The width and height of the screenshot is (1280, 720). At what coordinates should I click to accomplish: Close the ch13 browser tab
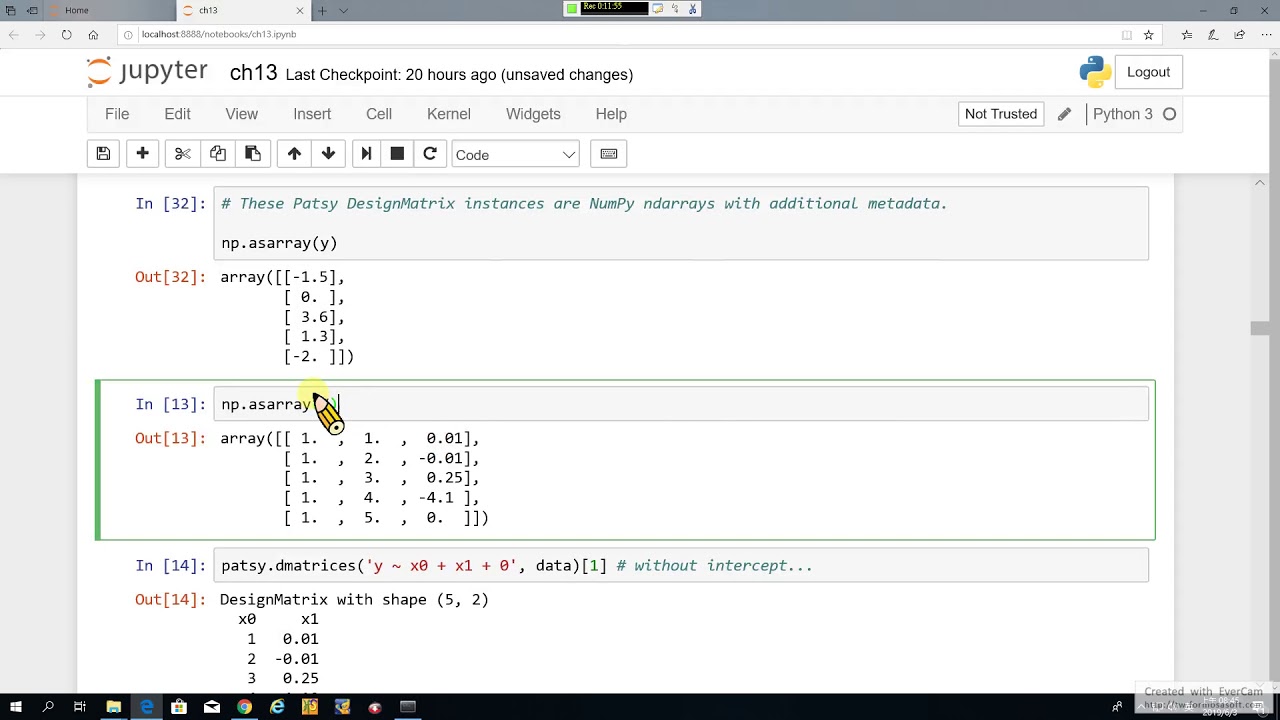300,10
